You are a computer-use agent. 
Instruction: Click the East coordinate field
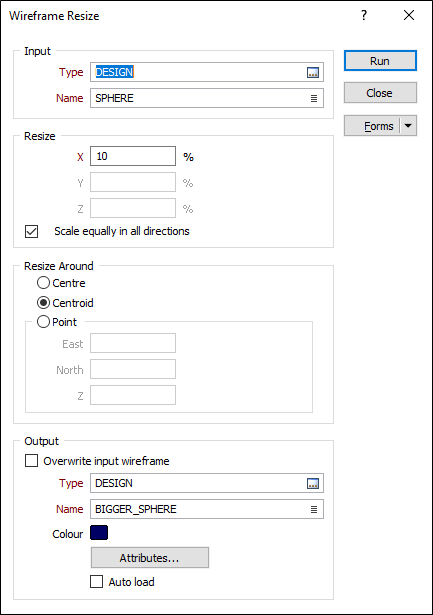[133, 343]
